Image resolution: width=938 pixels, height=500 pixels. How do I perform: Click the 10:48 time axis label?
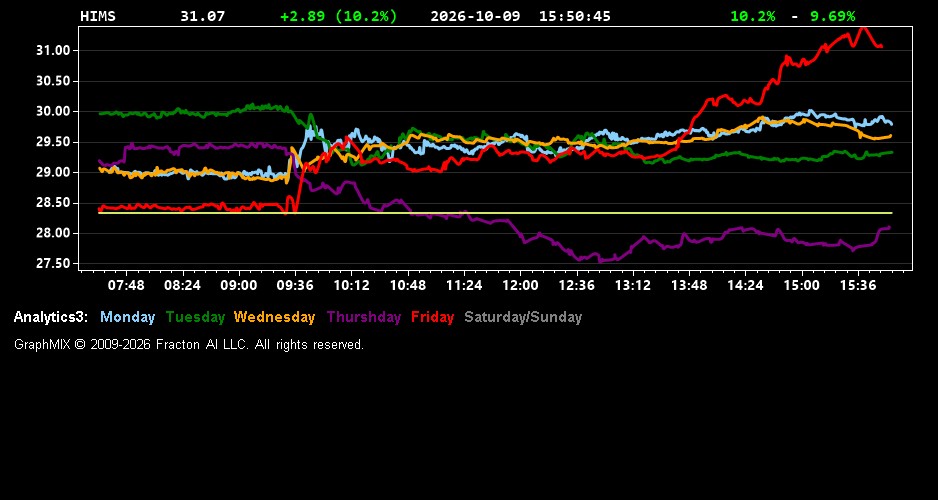click(x=407, y=285)
